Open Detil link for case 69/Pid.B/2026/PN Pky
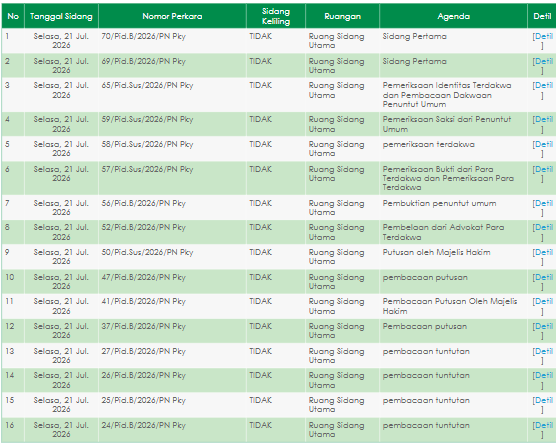The height and width of the screenshot is (445, 556). point(544,61)
